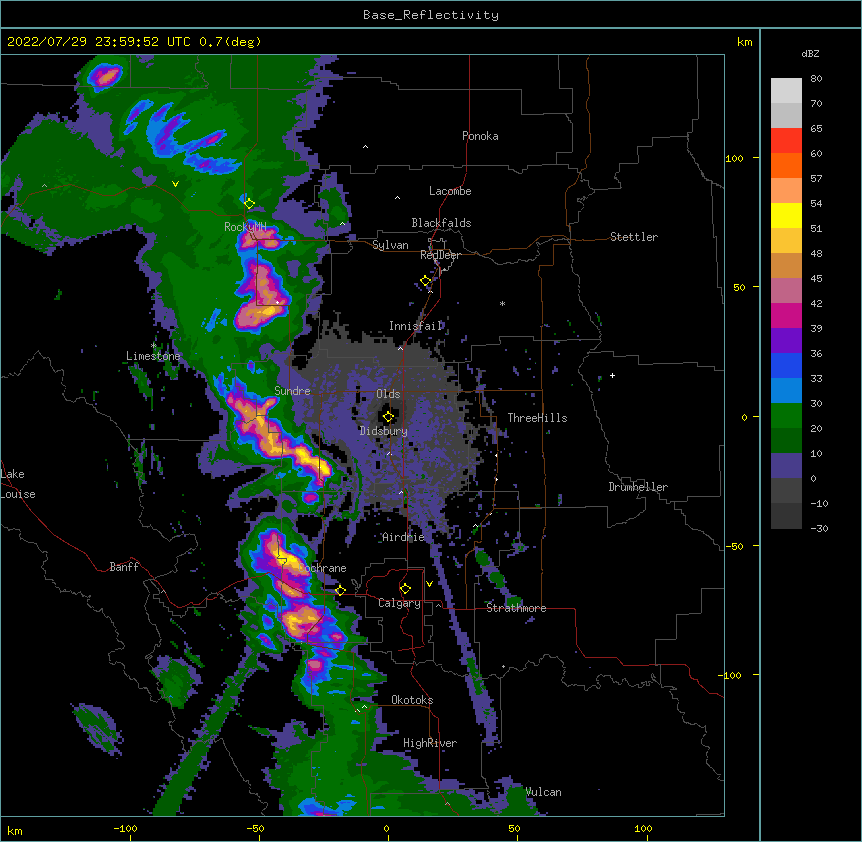Click the Ponoka city label
This screenshot has height=842, width=862.
coord(480,136)
